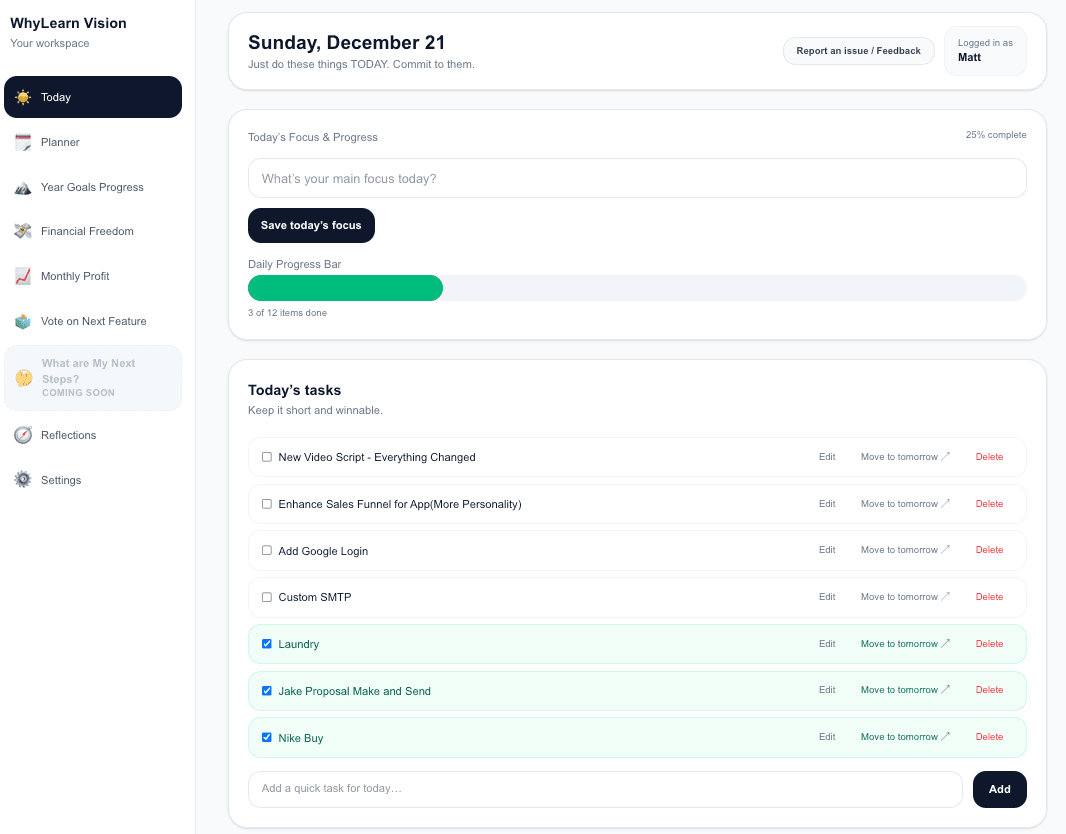This screenshot has height=834, width=1066.
Task: Select the Today sun icon in sidebar
Action: point(22,96)
